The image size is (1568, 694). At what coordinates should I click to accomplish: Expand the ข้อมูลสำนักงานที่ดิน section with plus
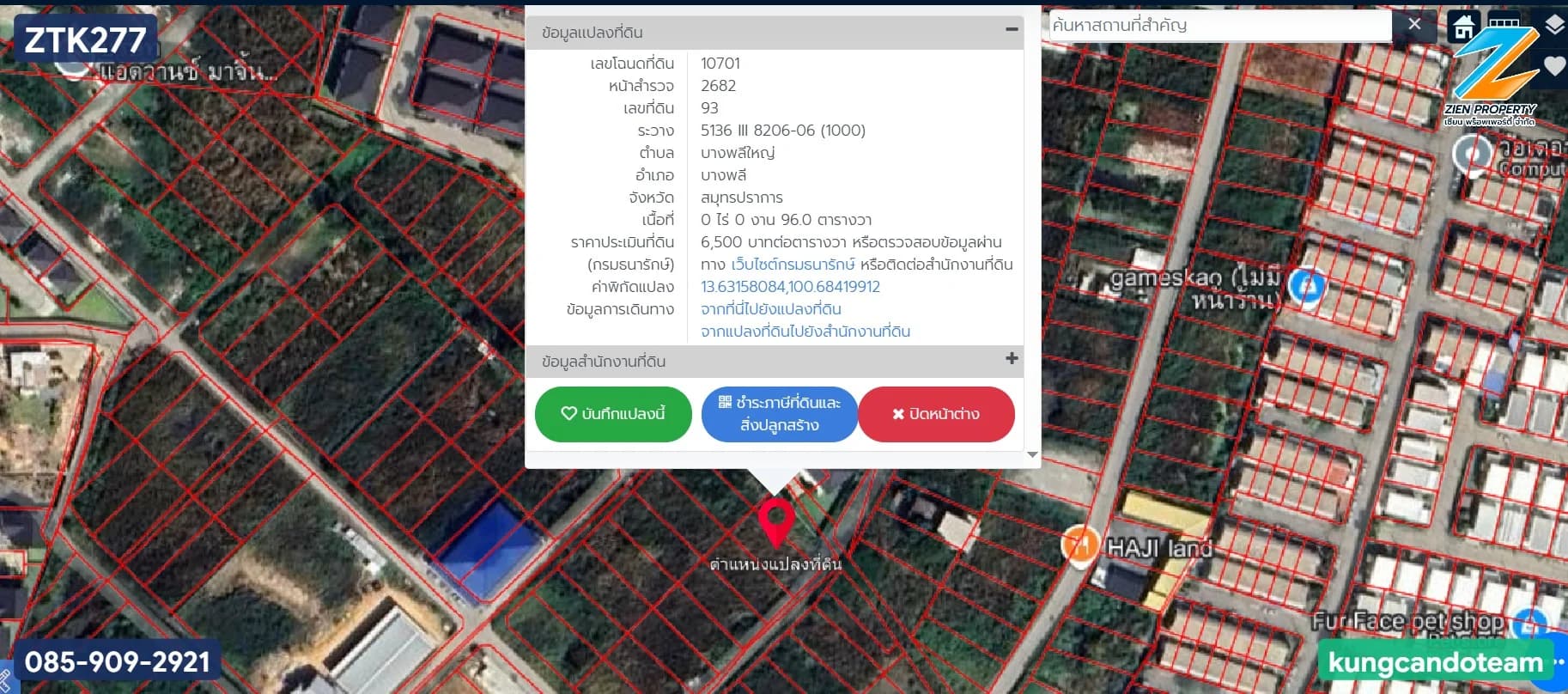[1012, 359]
